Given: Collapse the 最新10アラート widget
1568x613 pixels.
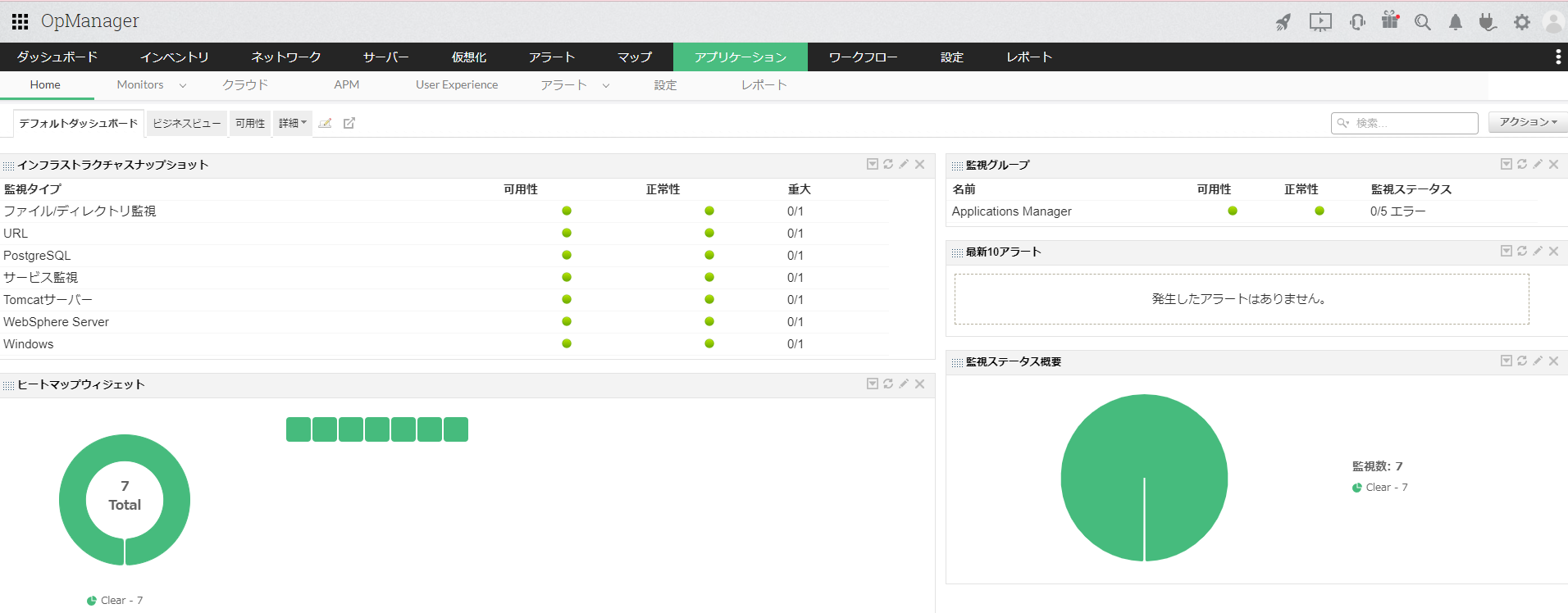Looking at the screenshot, I should pyautogui.click(x=1506, y=251).
